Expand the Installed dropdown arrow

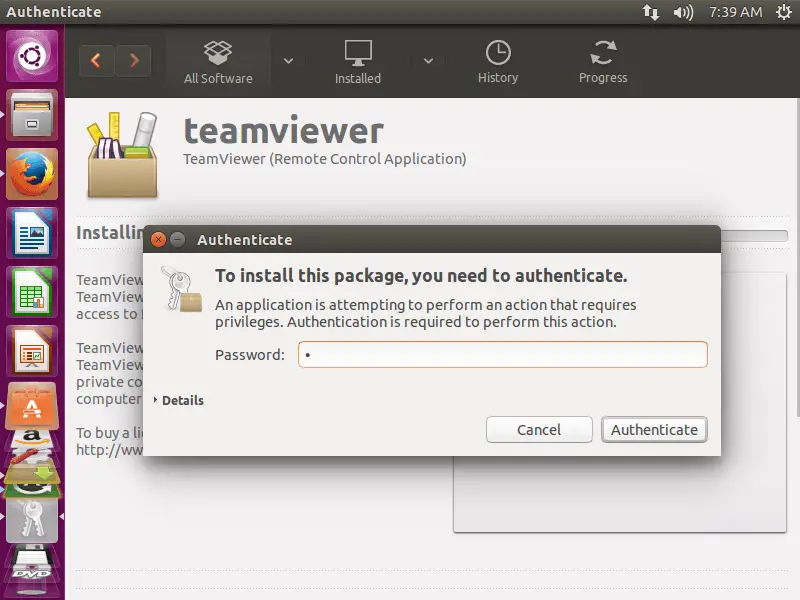(428, 61)
